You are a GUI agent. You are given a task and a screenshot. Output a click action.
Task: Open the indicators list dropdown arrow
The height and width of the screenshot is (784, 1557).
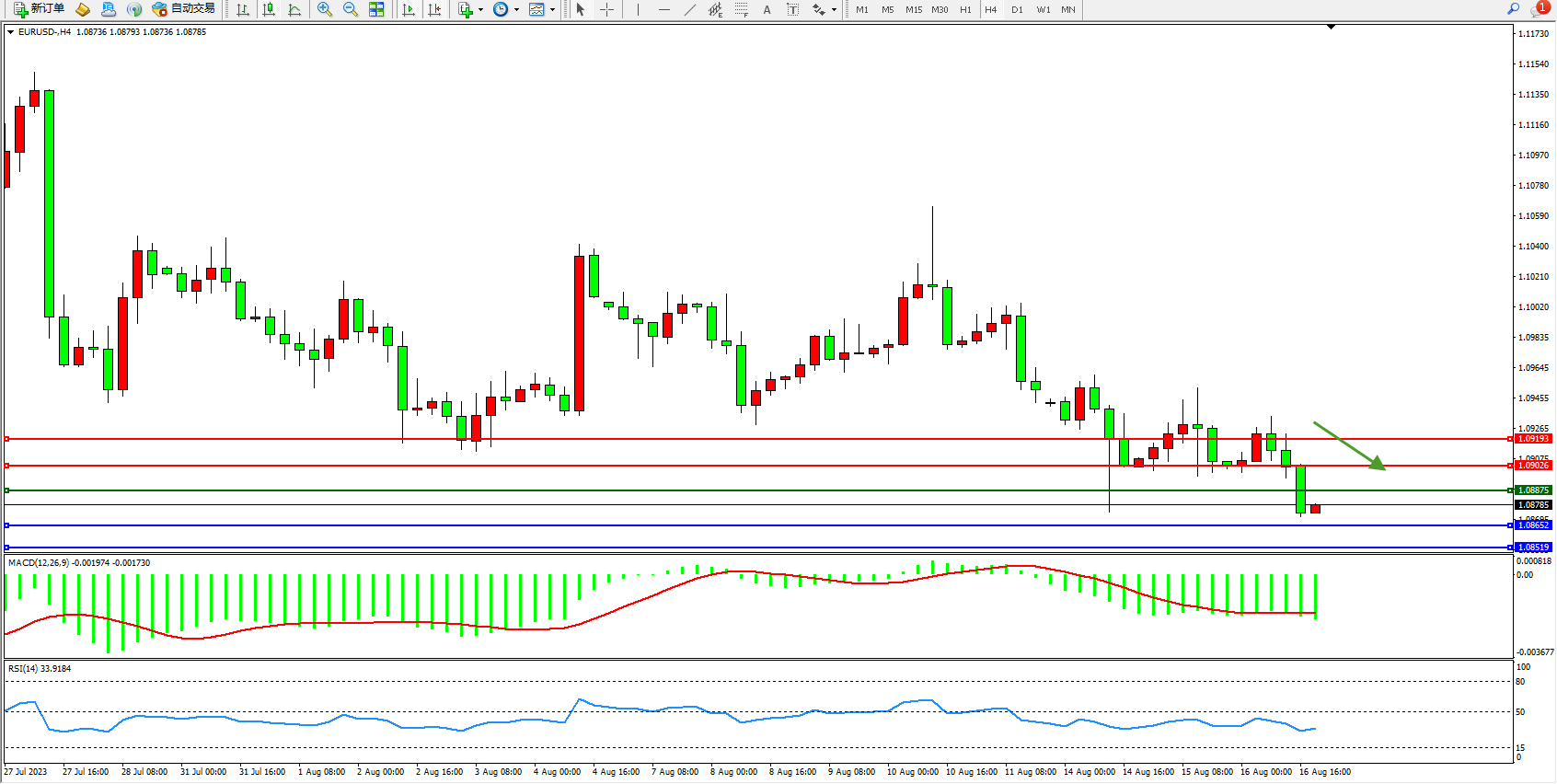click(480, 9)
